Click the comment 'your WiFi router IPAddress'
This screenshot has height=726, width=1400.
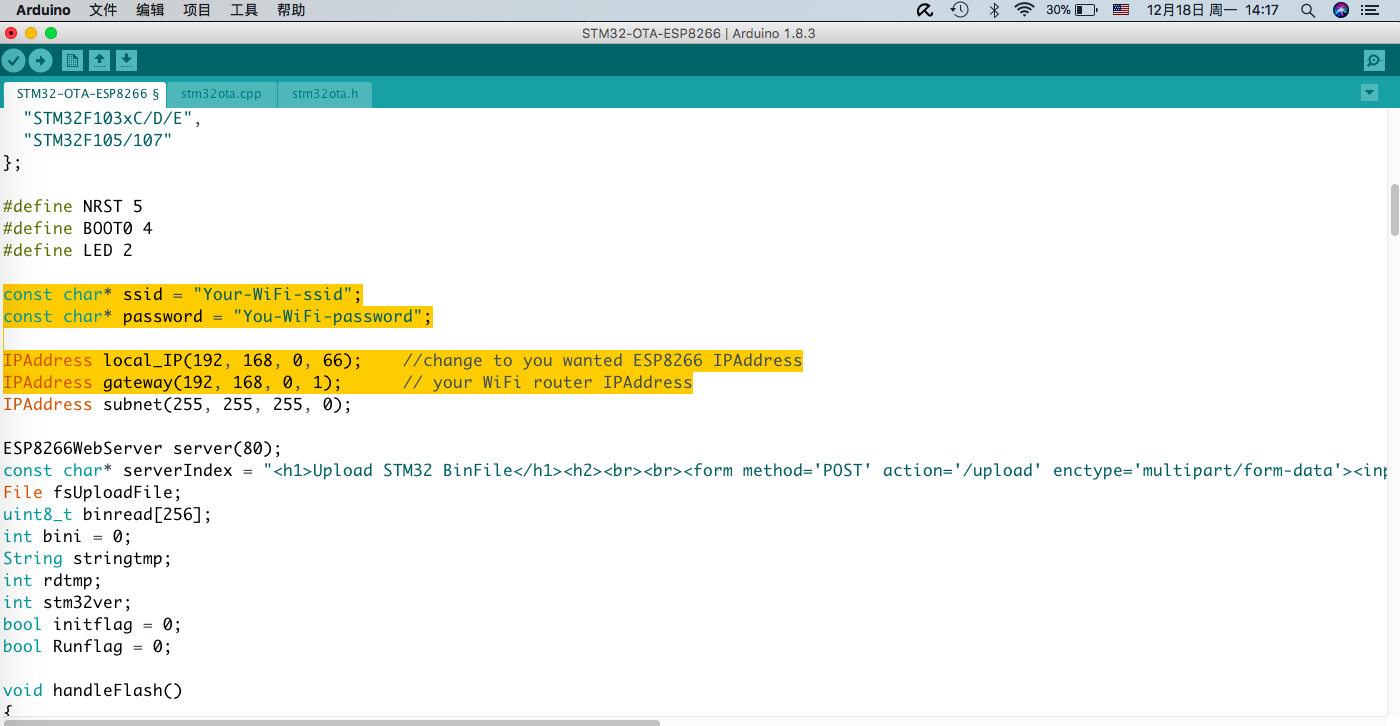point(548,382)
